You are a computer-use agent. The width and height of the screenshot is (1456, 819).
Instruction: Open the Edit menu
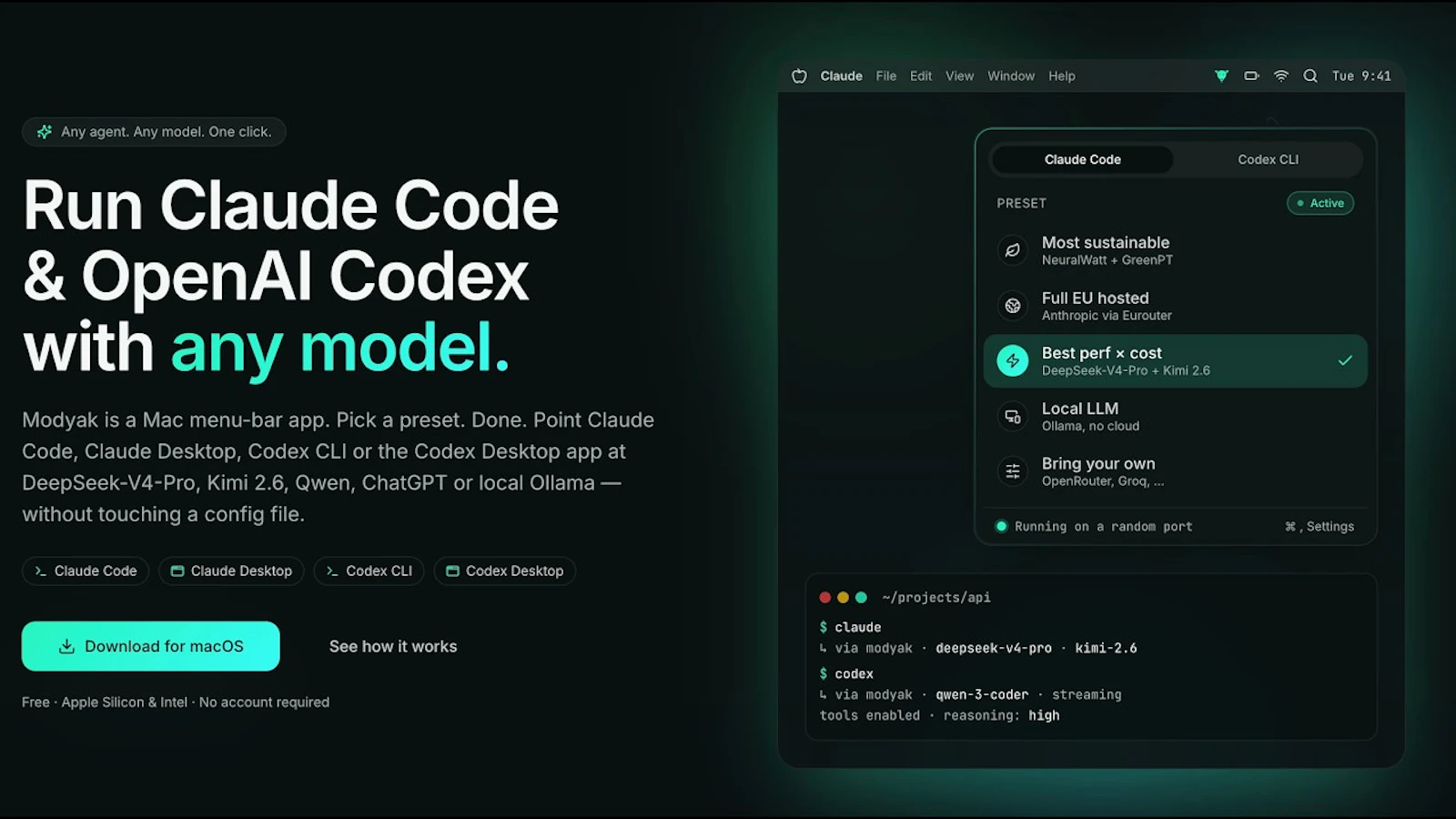point(921,76)
